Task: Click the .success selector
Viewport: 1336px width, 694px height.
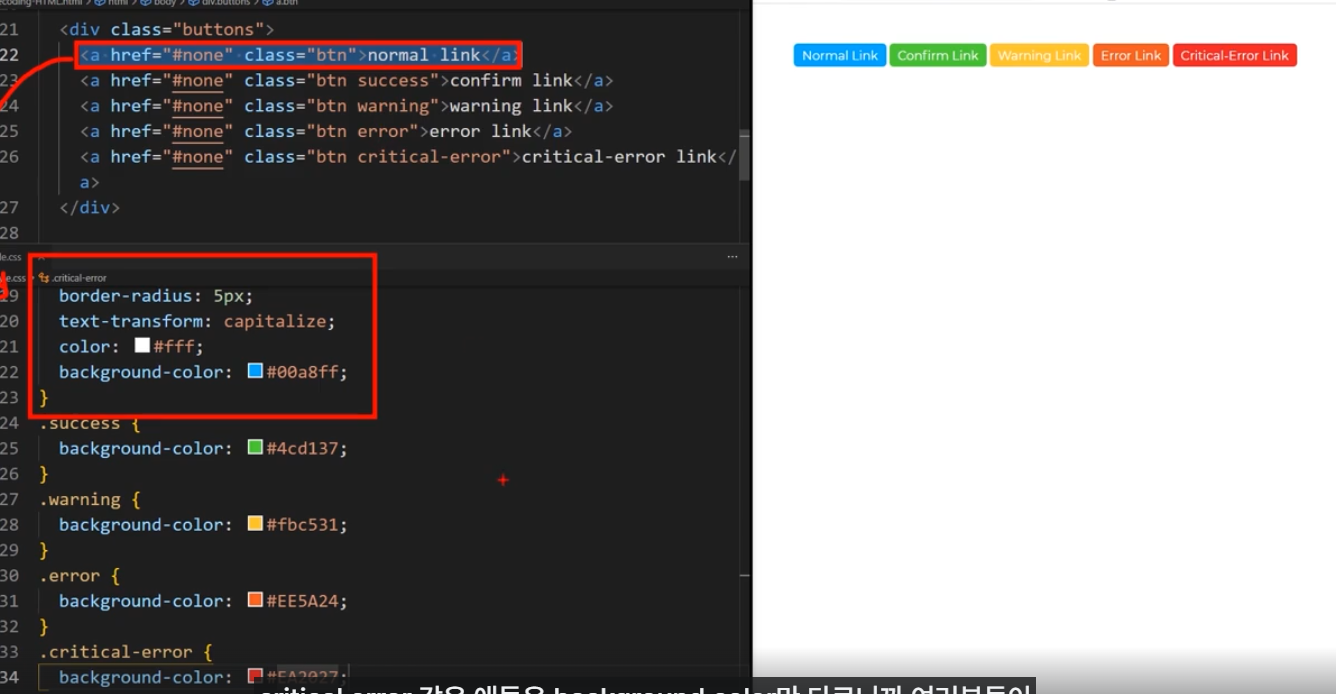Action: [80, 423]
